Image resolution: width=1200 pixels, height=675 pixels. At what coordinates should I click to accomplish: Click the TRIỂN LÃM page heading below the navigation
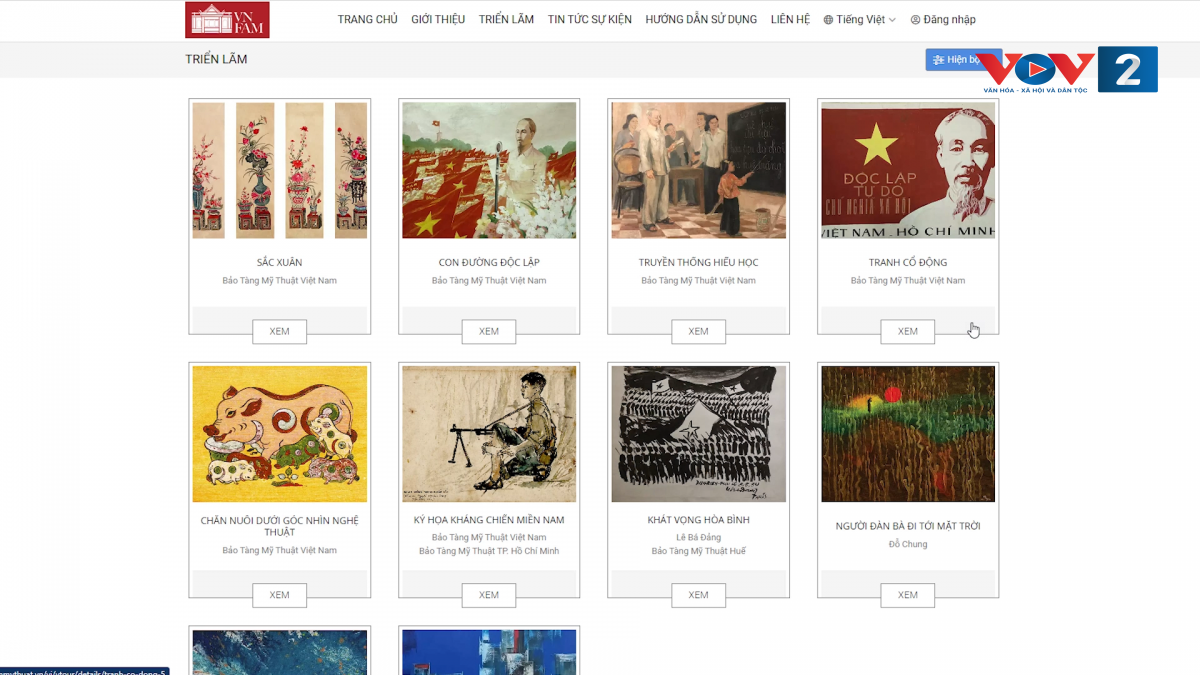click(x=216, y=60)
